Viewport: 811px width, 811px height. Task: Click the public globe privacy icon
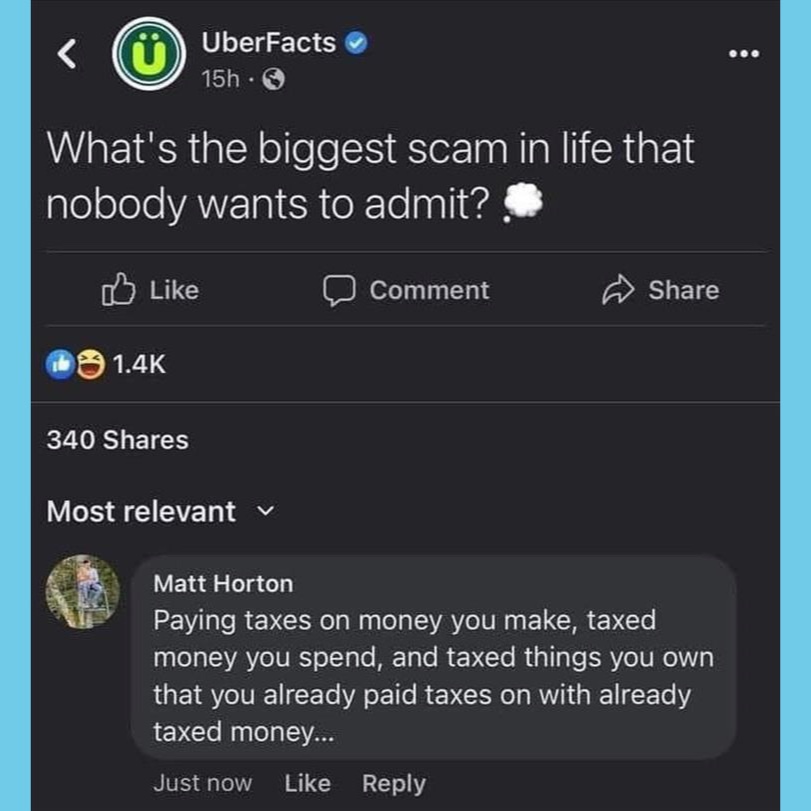pos(272,81)
